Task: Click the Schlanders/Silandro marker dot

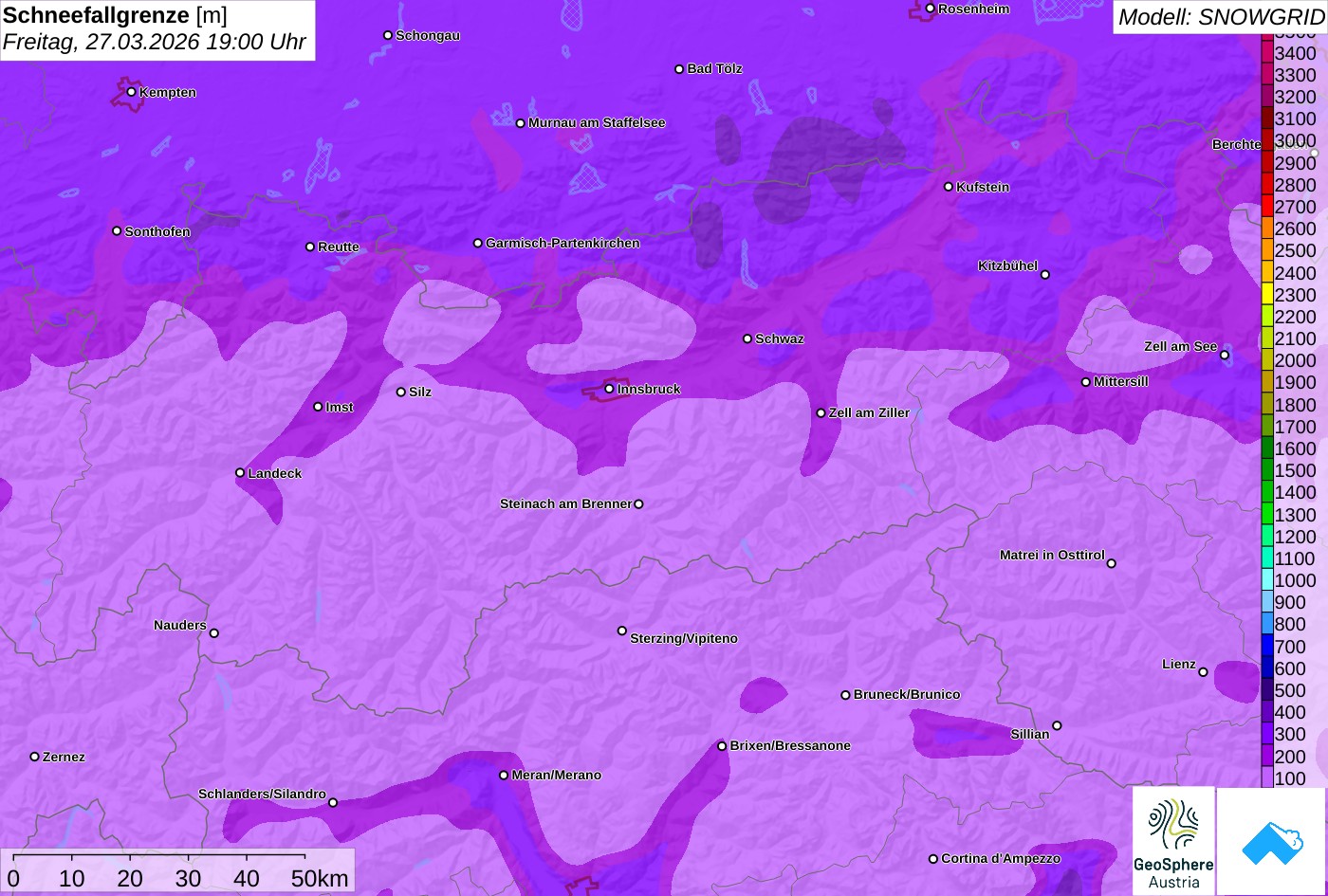Action: tap(333, 803)
